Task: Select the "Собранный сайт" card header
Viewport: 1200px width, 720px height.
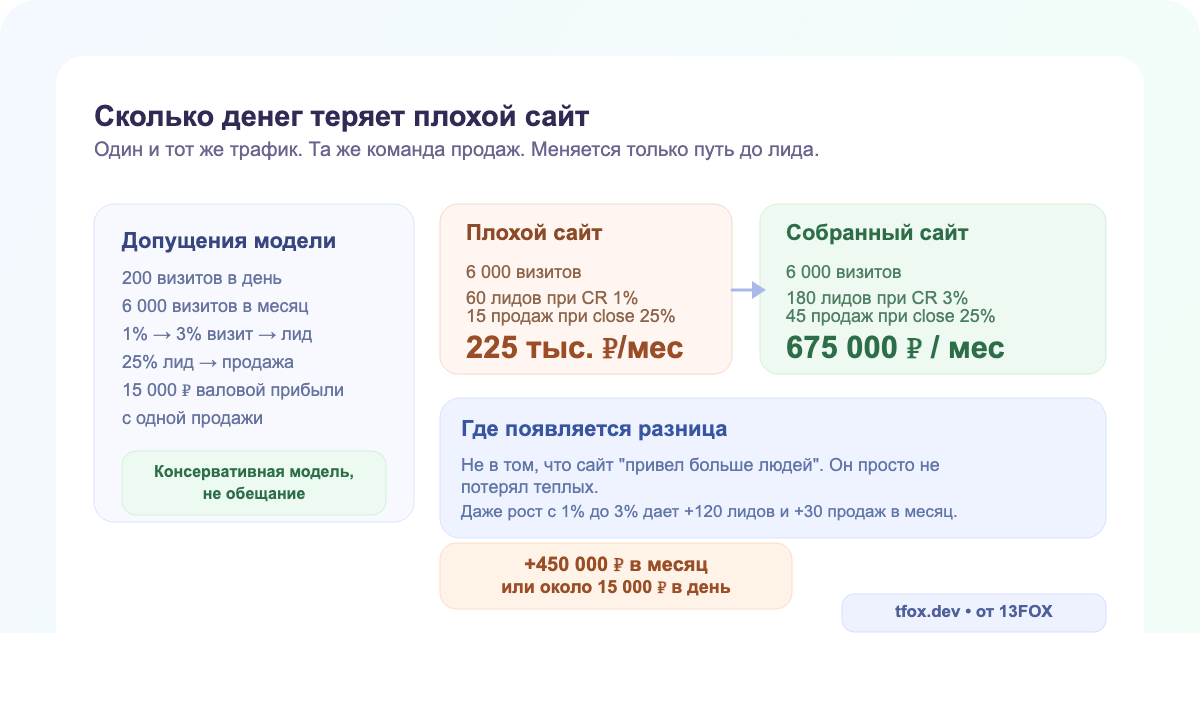Action: click(x=877, y=232)
